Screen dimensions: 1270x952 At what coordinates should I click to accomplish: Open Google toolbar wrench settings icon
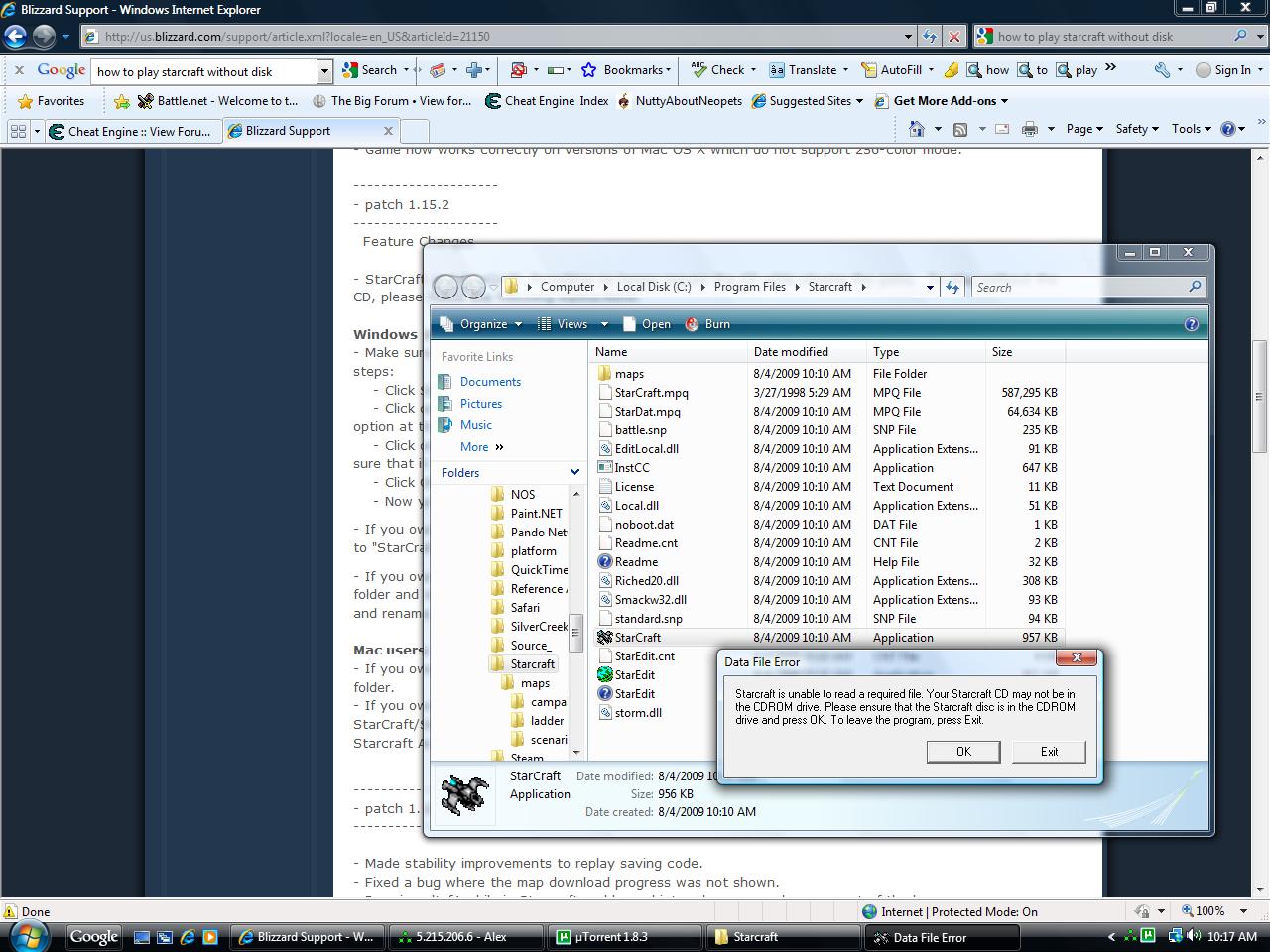pyautogui.click(x=1162, y=70)
